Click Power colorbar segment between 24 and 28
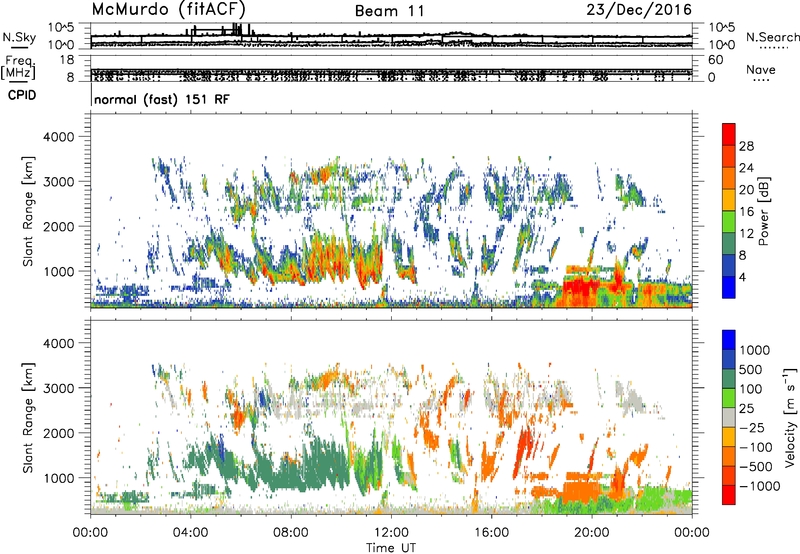Image resolution: width=800 pixels, height=554 pixels. pos(729,156)
